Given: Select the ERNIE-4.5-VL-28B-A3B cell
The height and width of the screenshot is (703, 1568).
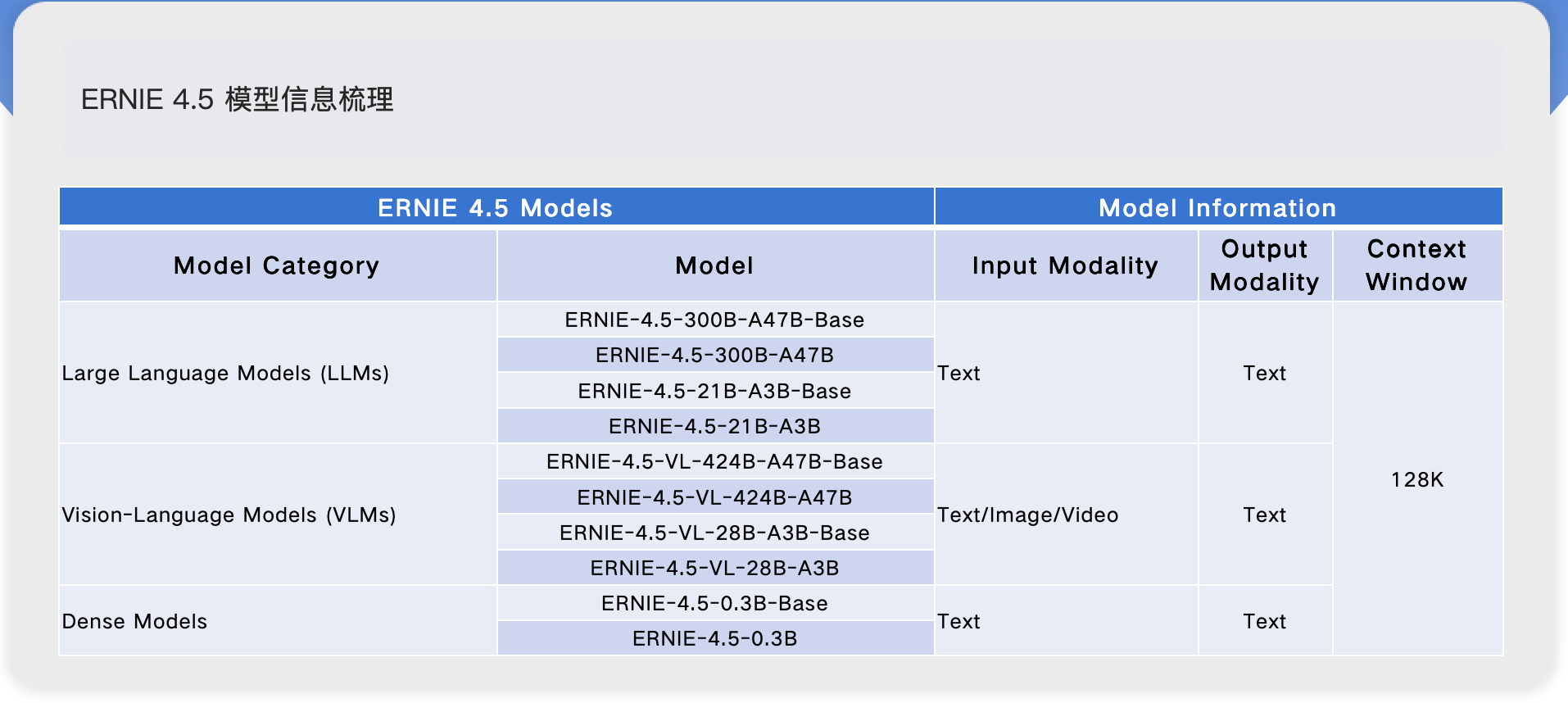Looking at the screenshot, I should point(715,568).
